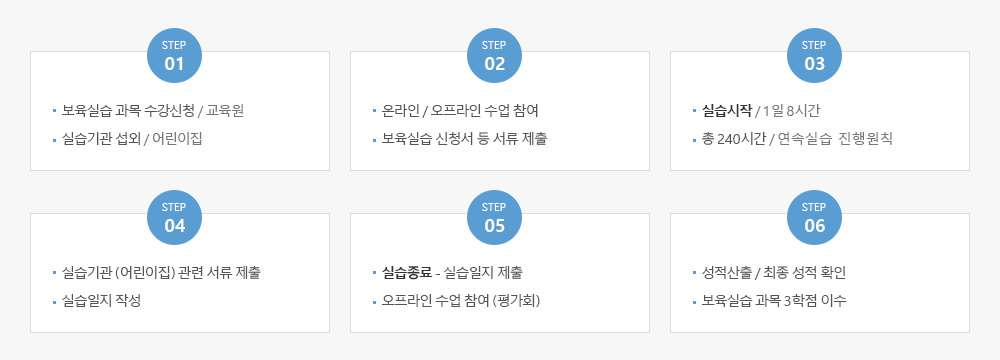This screenshot has width=1000, height=360.
Task: Click the bullet beside 성적산출 text
Action: point(695,274)
